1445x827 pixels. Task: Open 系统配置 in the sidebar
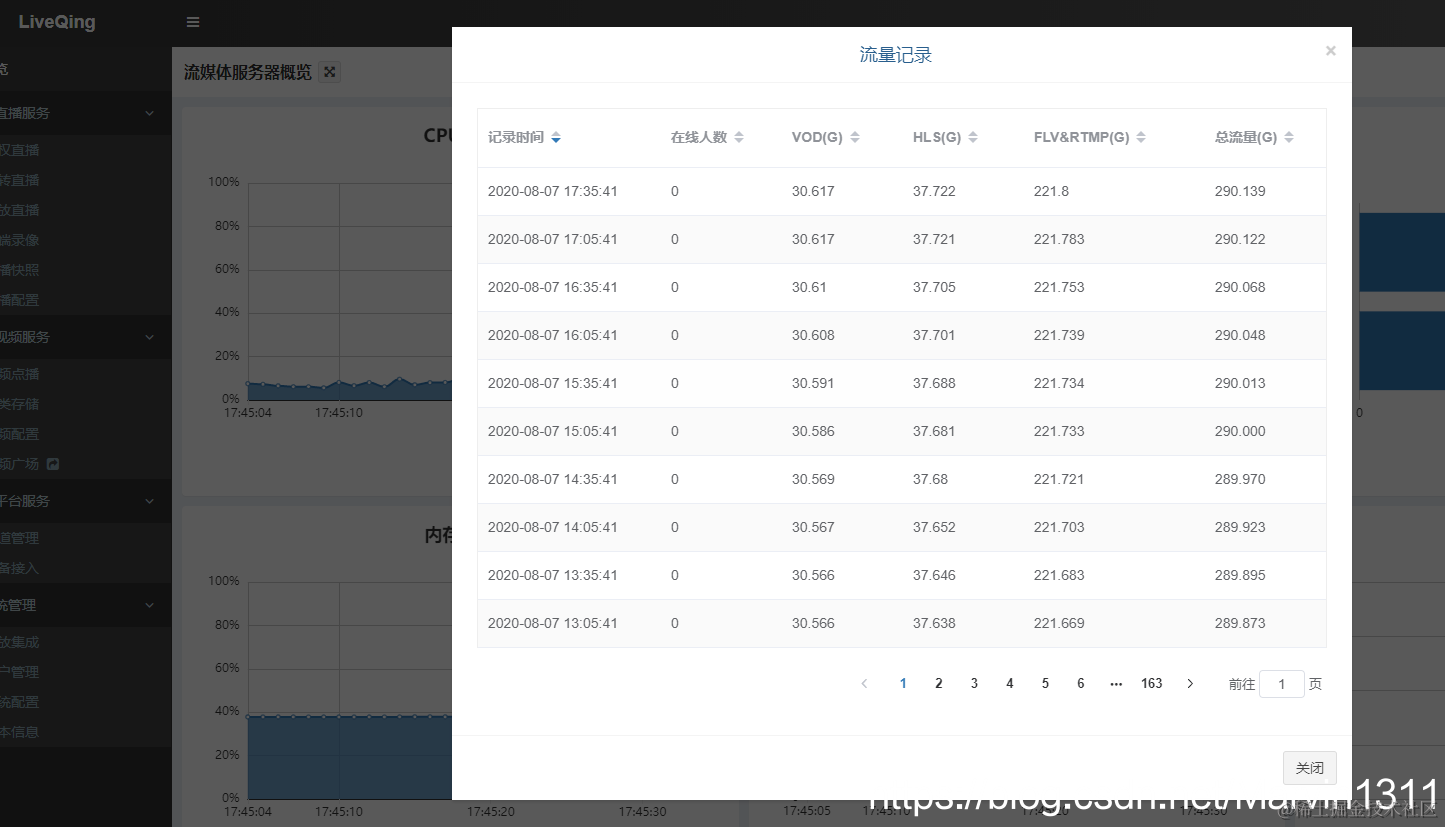pyautogui.click(x=20, y=702)
